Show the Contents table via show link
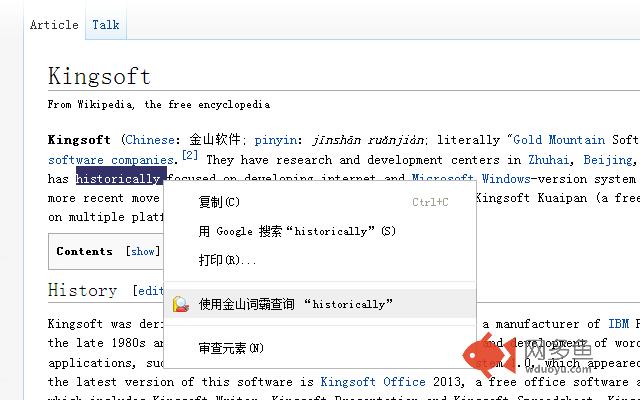 [143, 251]
